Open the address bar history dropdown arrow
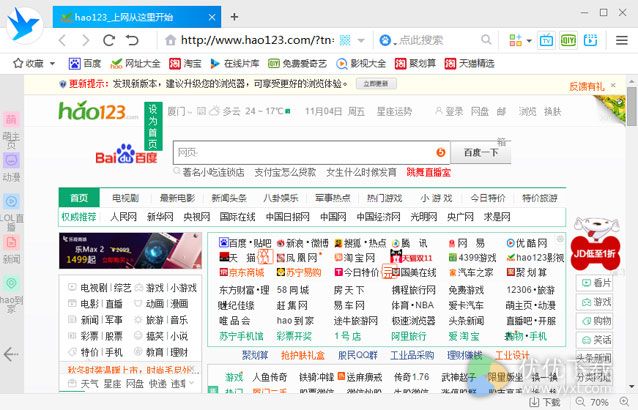 [361, 41]
